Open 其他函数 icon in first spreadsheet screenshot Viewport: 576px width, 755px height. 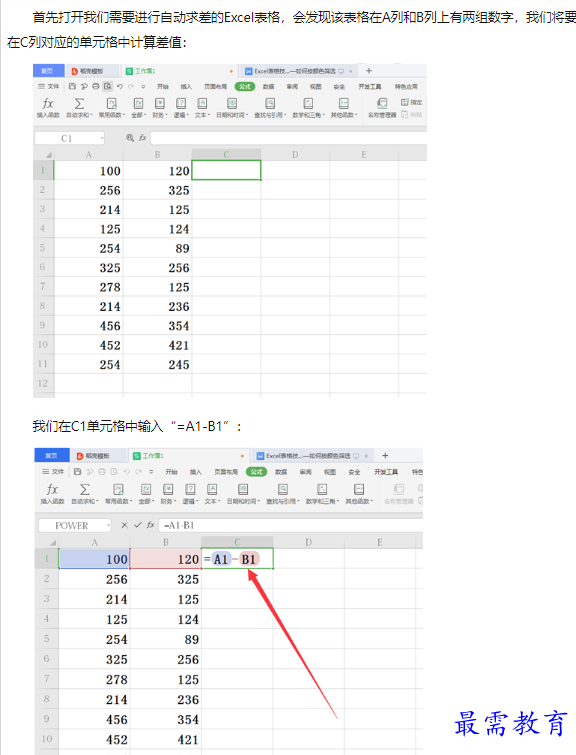(344, 104)
